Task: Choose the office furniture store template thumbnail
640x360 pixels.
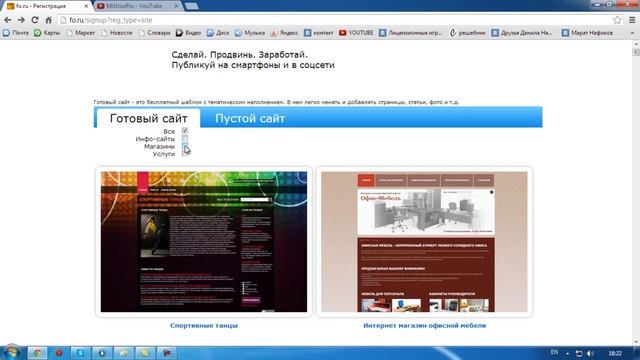Action: point(424,242)
